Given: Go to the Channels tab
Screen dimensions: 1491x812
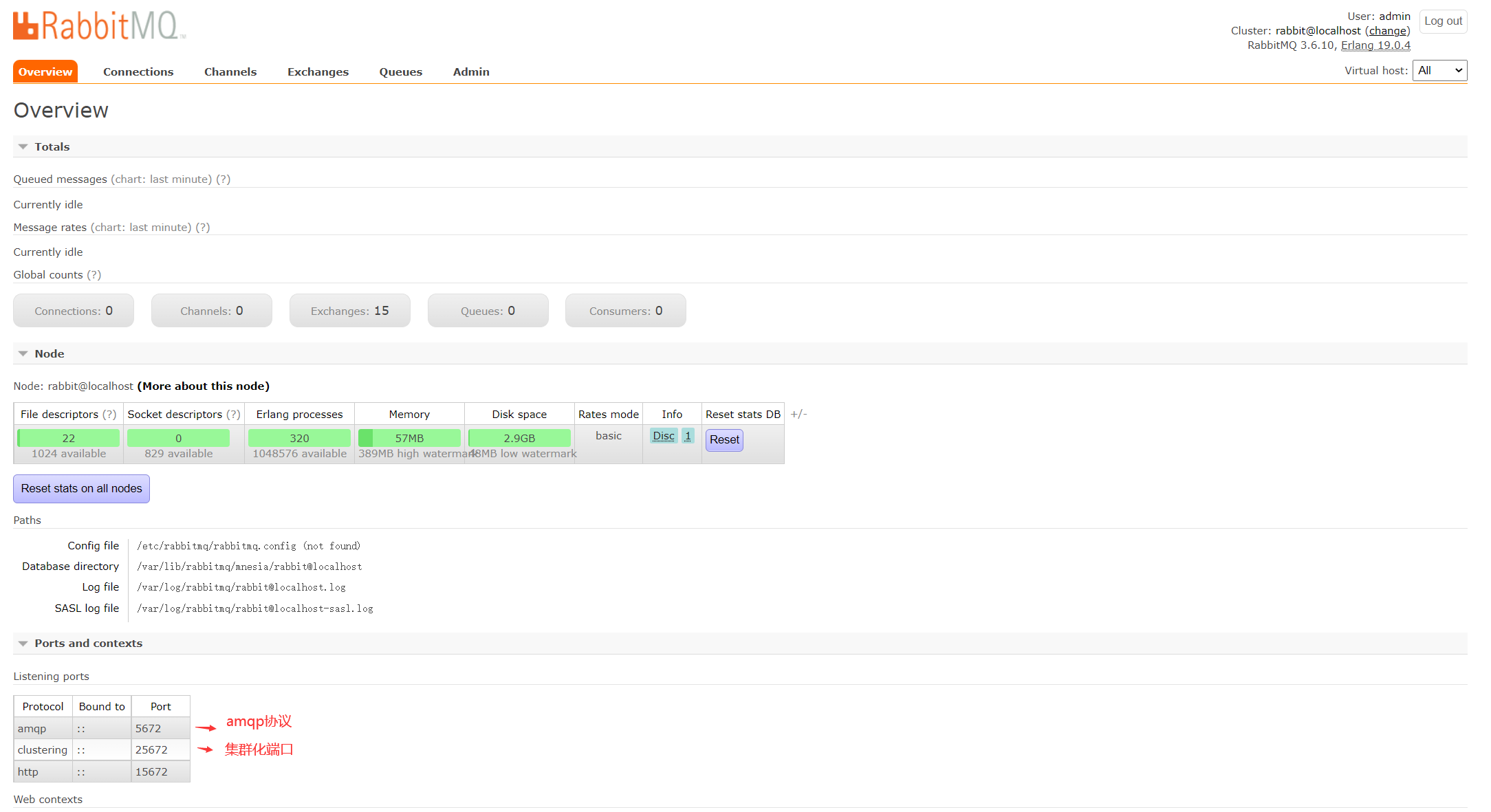Looking at the screenshot, I should point(230,72).
